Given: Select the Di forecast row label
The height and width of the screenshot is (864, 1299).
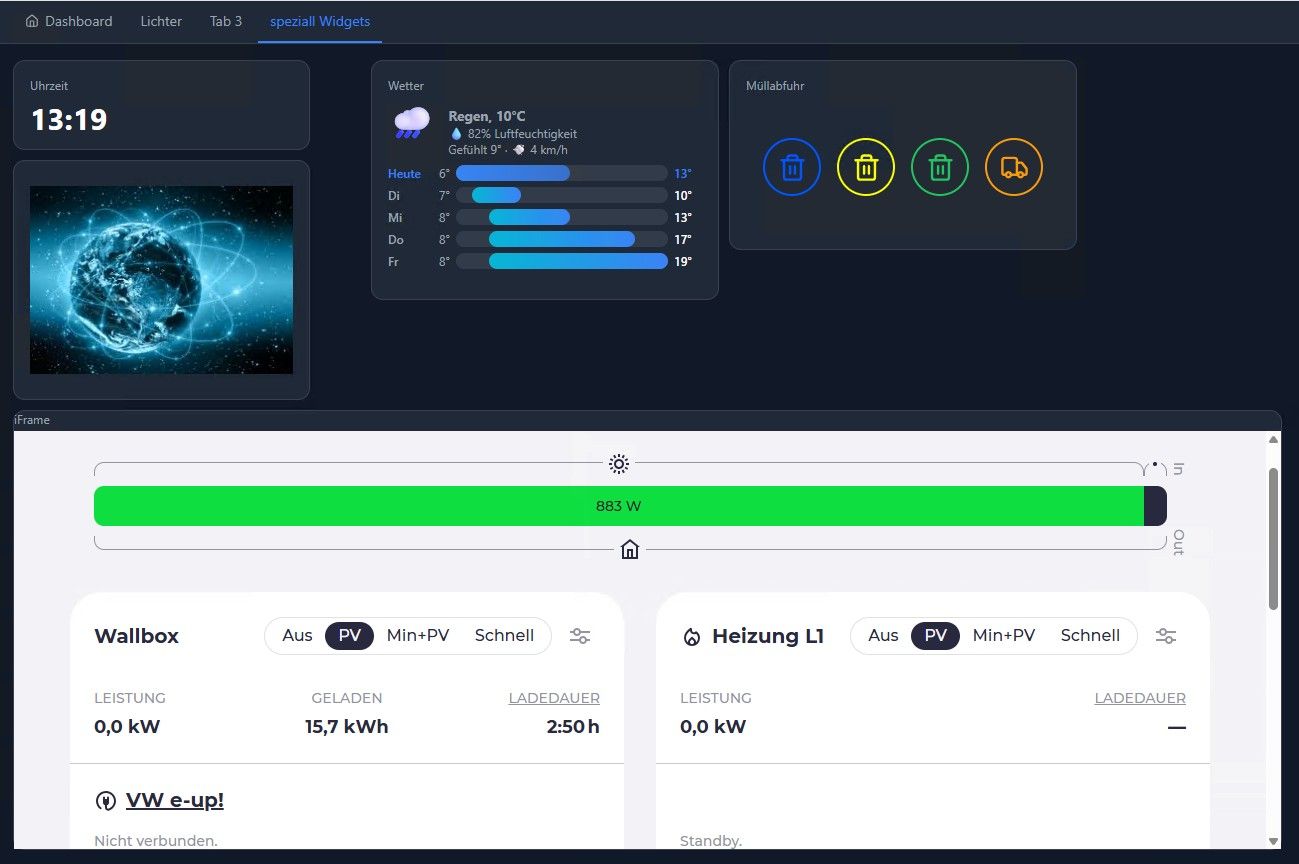Looking at the screenshot, I should [x=395, y=195].
